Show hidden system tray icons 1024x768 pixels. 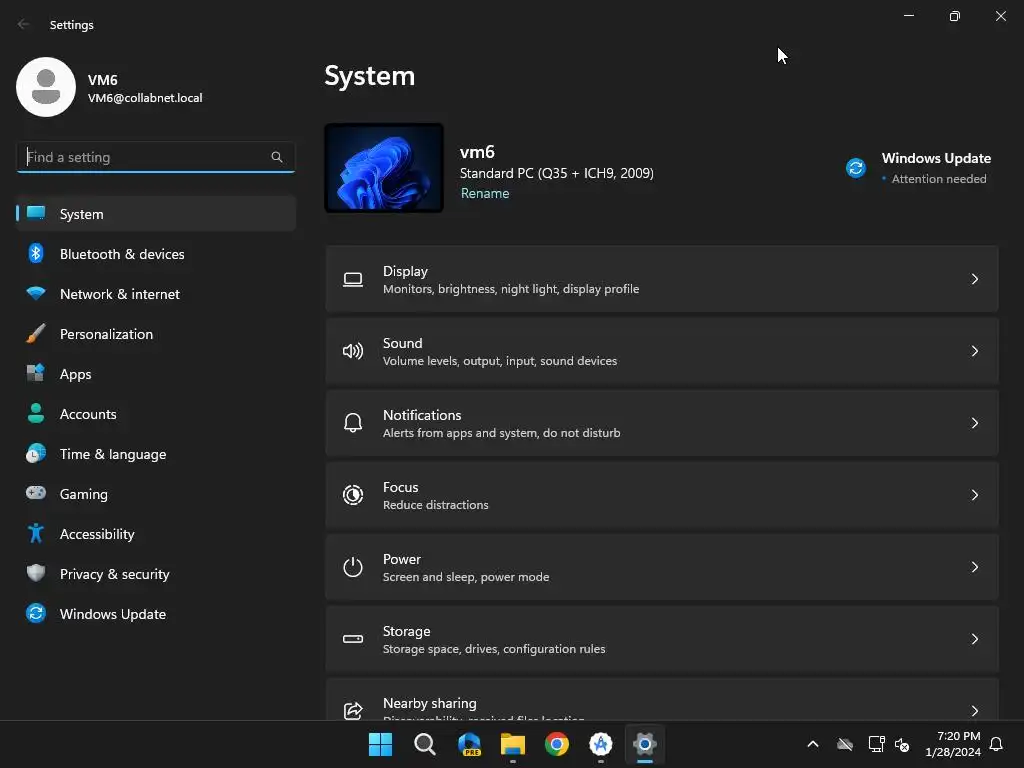[x=813, y=744]
